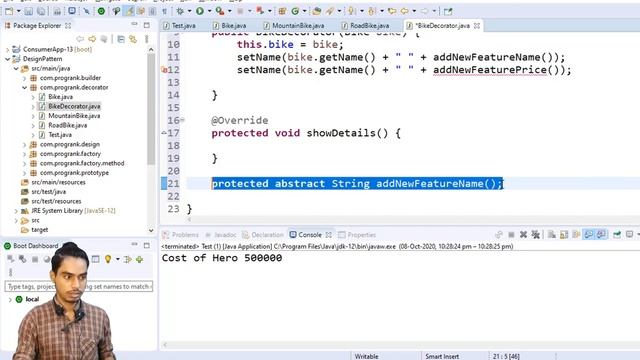Click Terminate square icon in Console
The image size is (640, 360).
tap(511, 235)
